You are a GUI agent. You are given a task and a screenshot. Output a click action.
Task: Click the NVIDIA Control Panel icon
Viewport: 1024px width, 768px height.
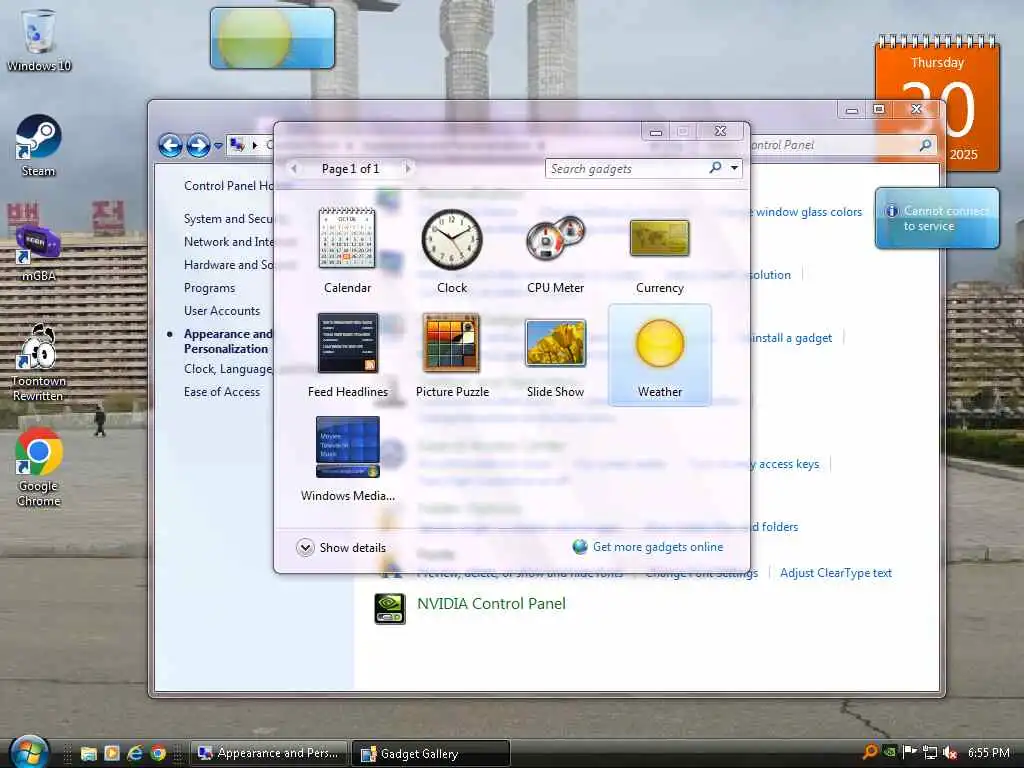[x=390, y=608]
